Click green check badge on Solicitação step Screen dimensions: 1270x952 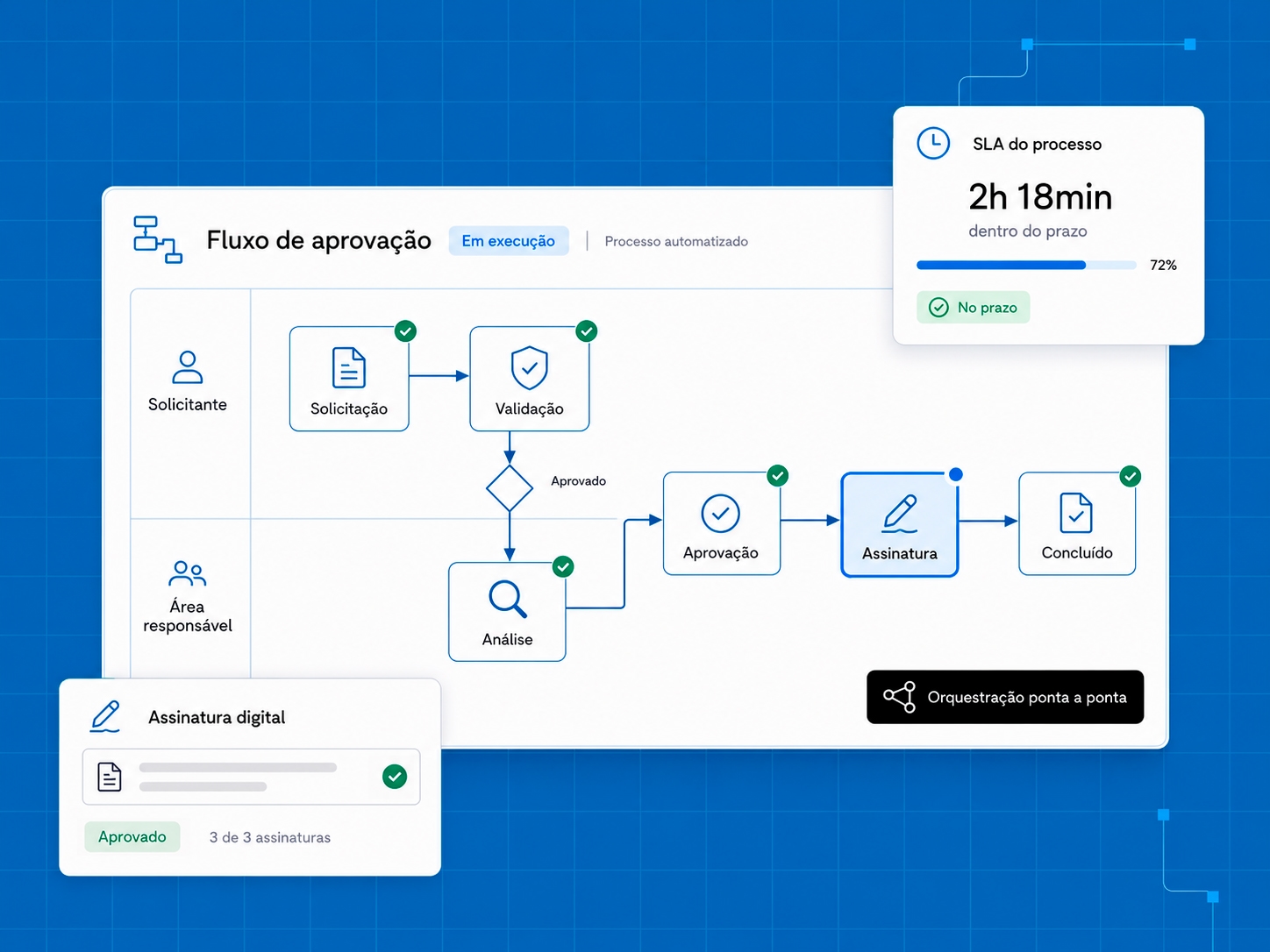point(405,331)
